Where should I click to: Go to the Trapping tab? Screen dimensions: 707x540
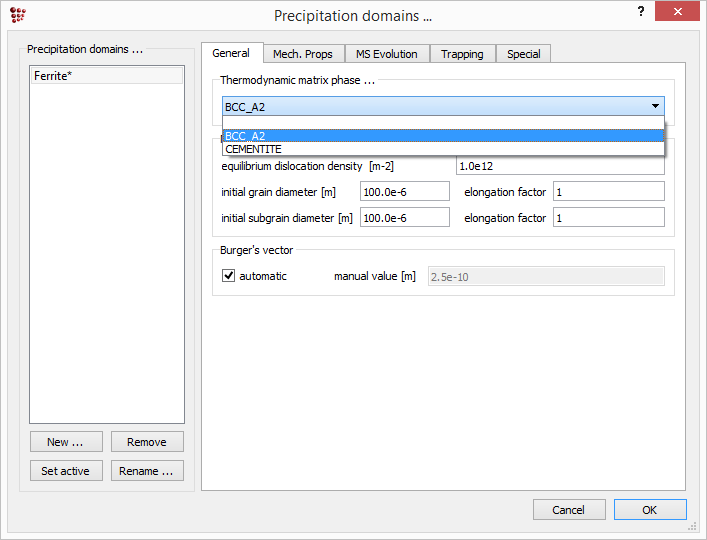462,54
